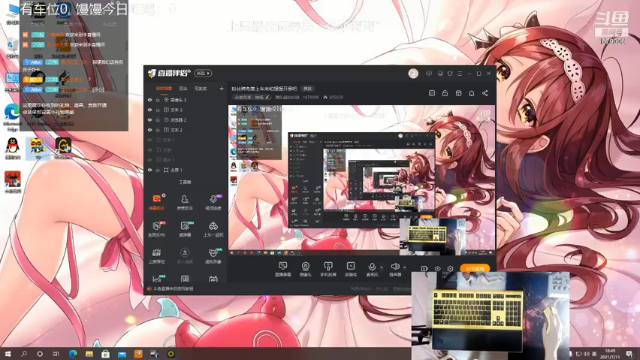Toggle the lock on the 文本 3 source
640x360 pixels.
(x=158, y=110)
